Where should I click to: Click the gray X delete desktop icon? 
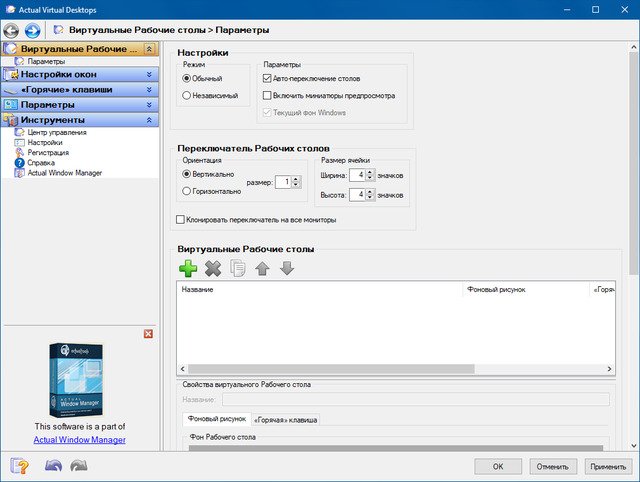coord(212,268)
